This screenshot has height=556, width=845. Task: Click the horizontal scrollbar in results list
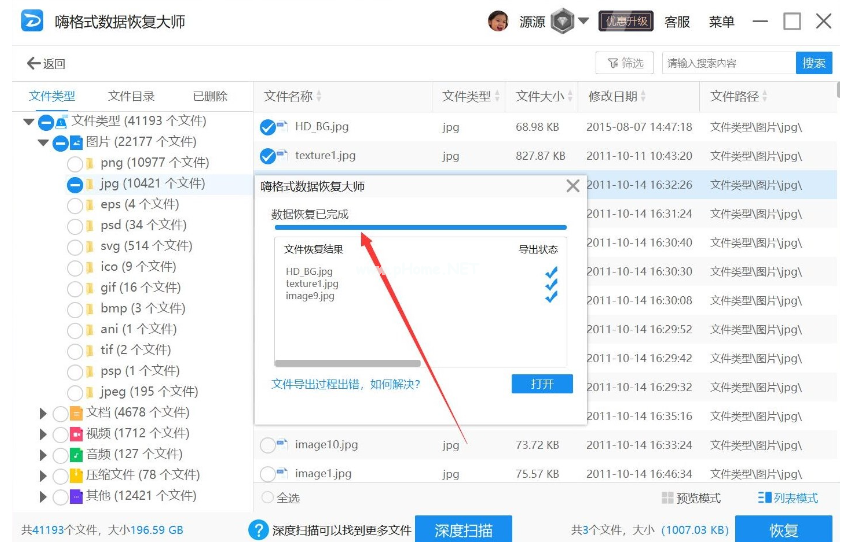click(347, 363)
